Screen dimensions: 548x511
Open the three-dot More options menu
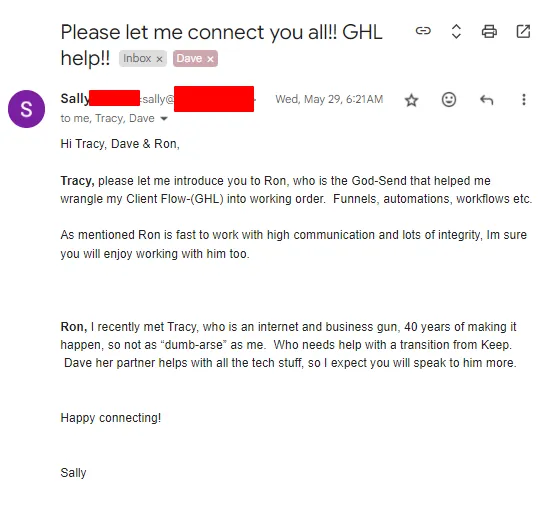[524, 100]
